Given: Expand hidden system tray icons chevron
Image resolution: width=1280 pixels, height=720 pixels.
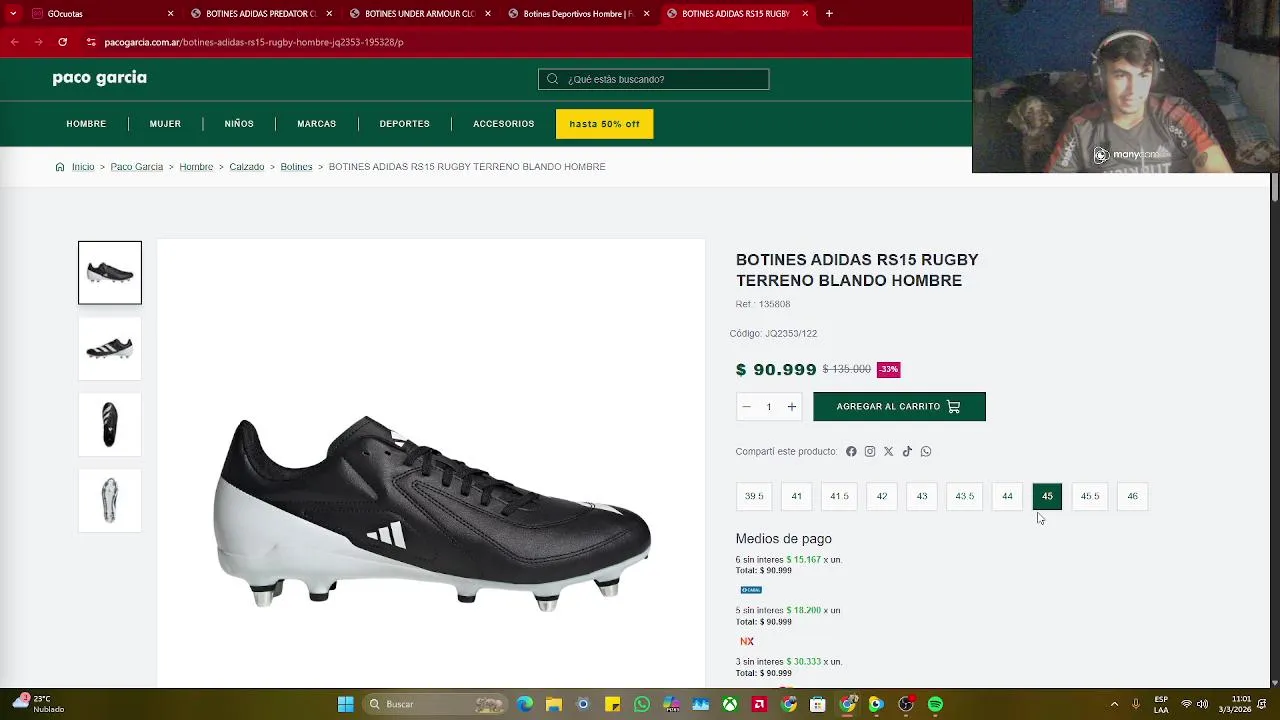Looking at the screenshot, I should tap(1114, 704).
